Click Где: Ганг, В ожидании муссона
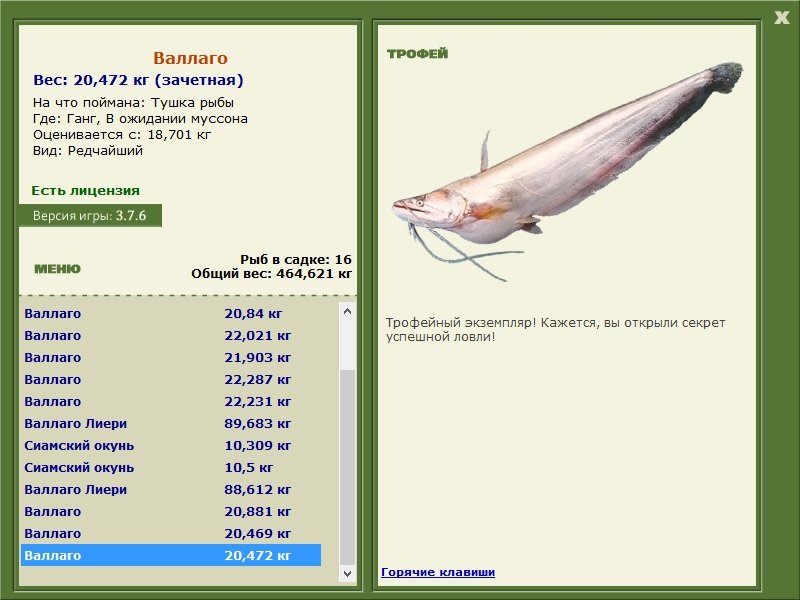Viewport: 800px width, 600px height. coord(140,118)
